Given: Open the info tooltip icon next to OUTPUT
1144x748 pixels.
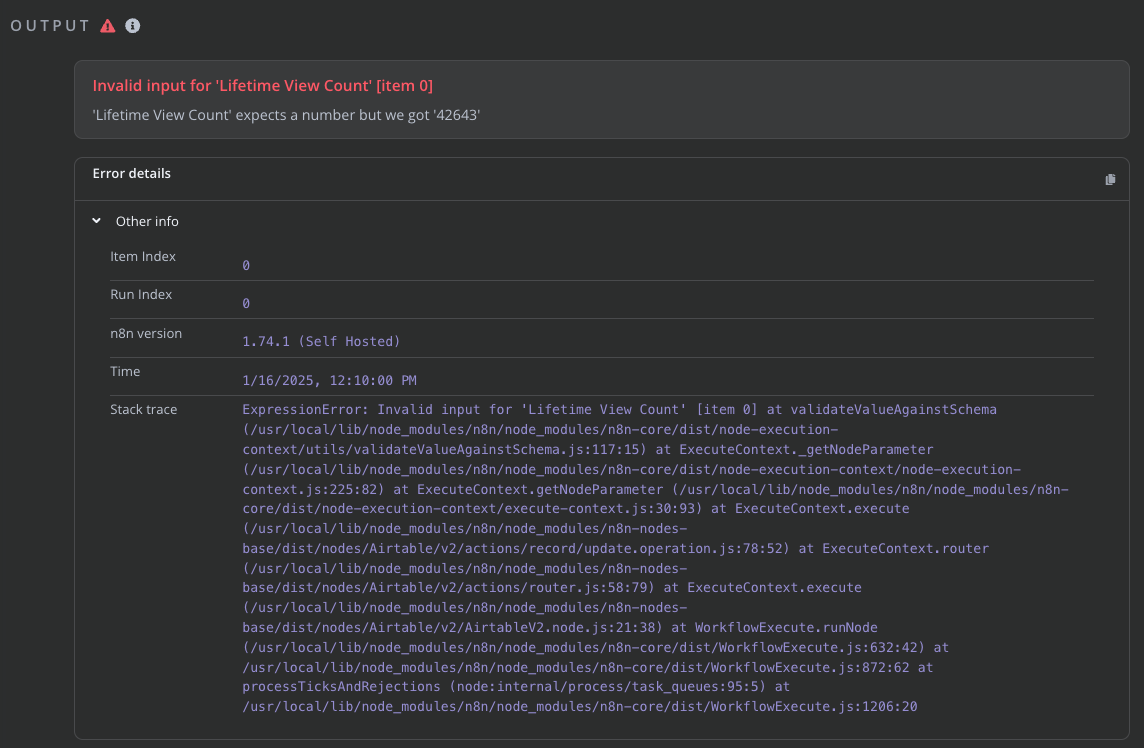Looking at the screenshot, I should click(131, 27).
